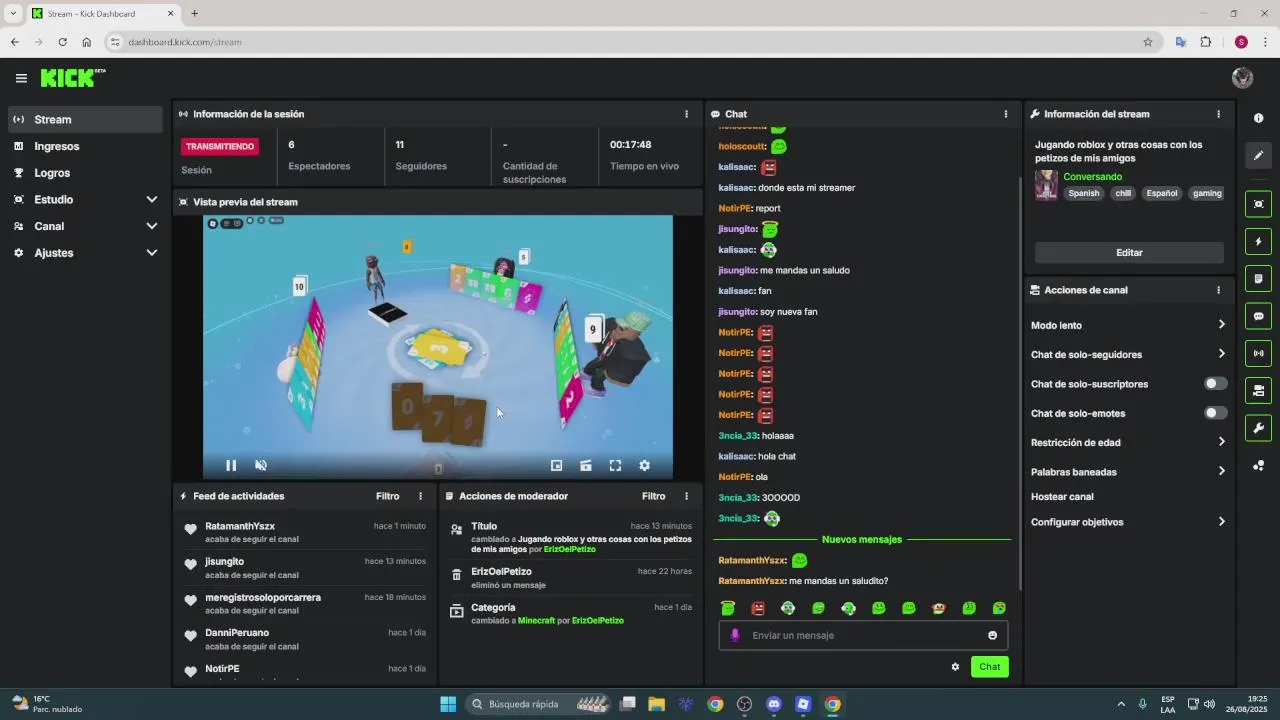Expand Configurar objetivos settings
This screenshot has width=1280, height=720.
point(1128,522)
